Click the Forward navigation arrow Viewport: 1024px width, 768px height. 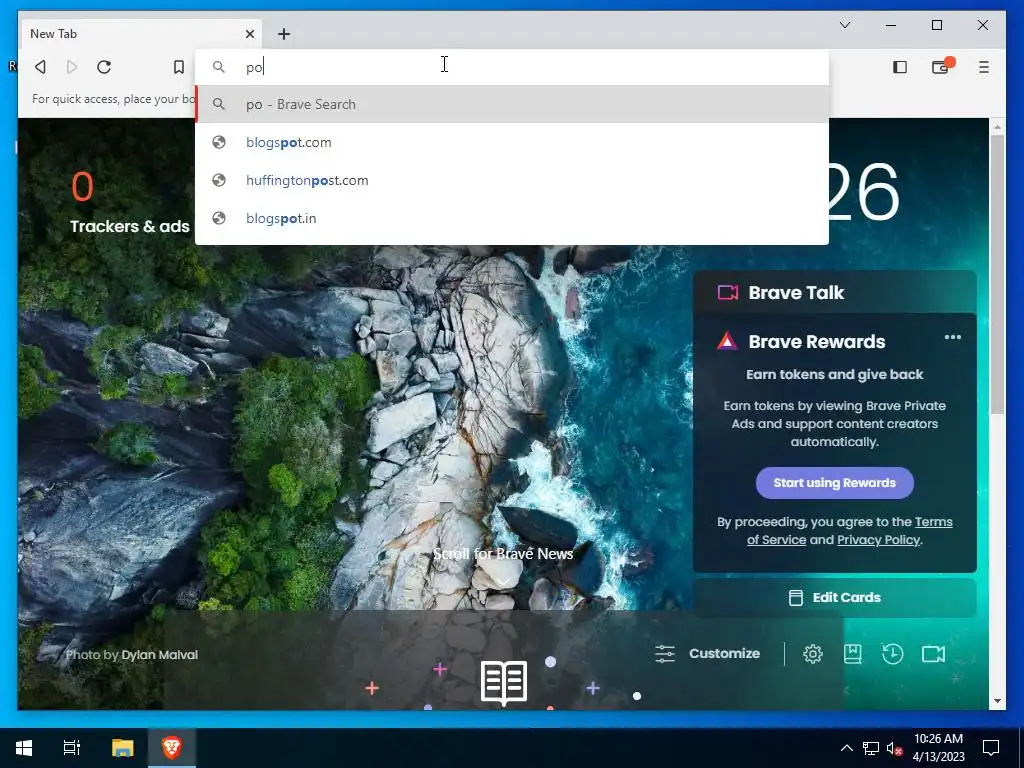coord(72,67)
